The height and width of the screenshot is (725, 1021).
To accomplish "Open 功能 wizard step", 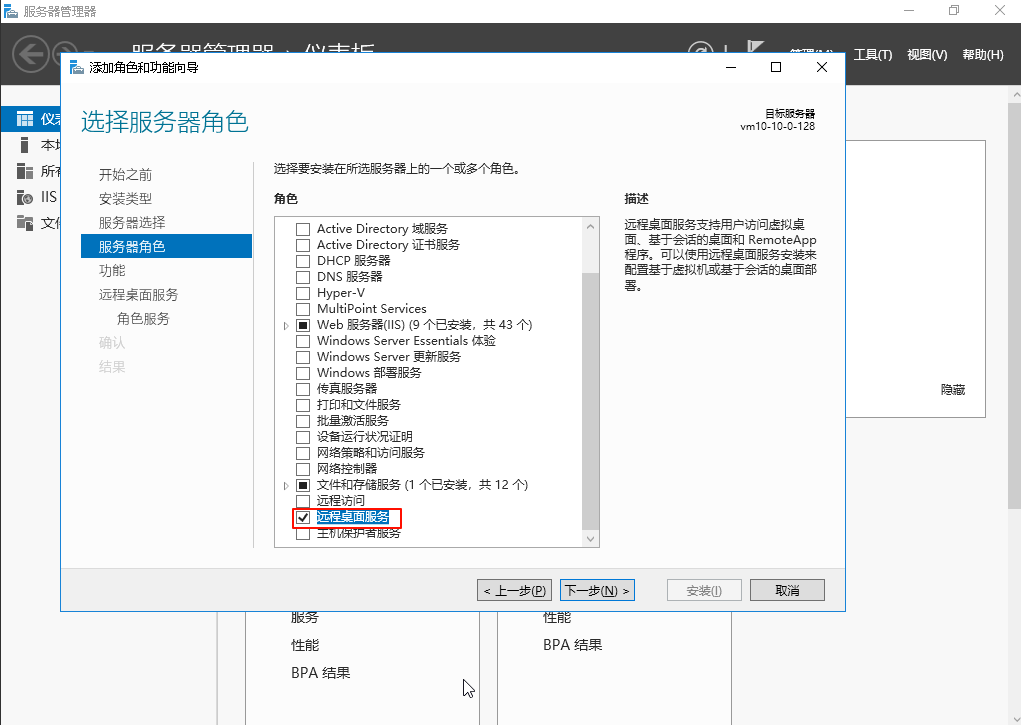I will tap(112, 270).
